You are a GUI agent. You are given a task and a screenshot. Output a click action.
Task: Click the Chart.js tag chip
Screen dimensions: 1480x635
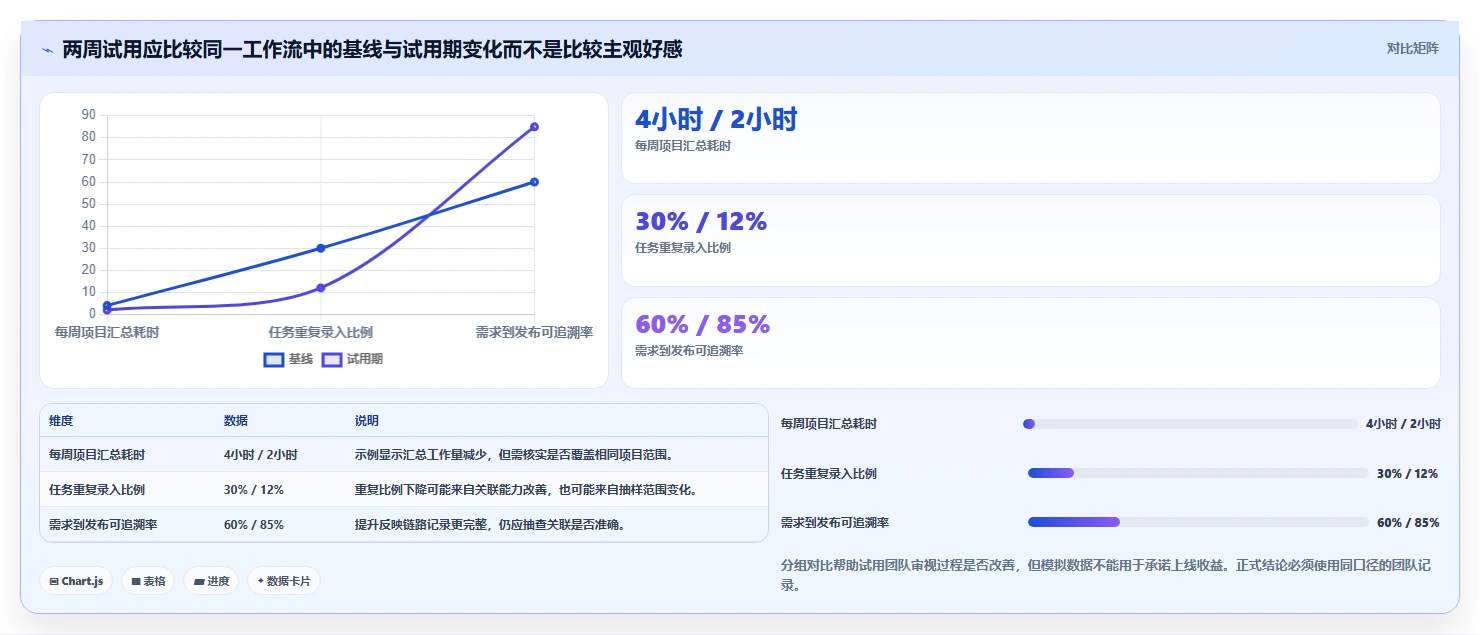pyautogui.click(x=76, y=581)
